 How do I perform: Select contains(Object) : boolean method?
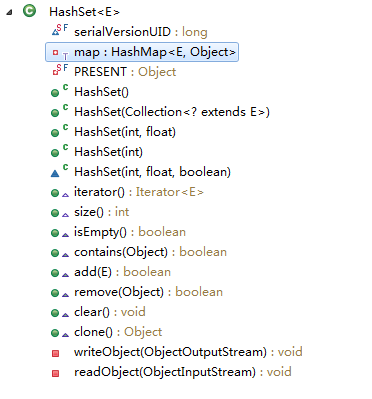pyautogui.click(x=150, y=252)
